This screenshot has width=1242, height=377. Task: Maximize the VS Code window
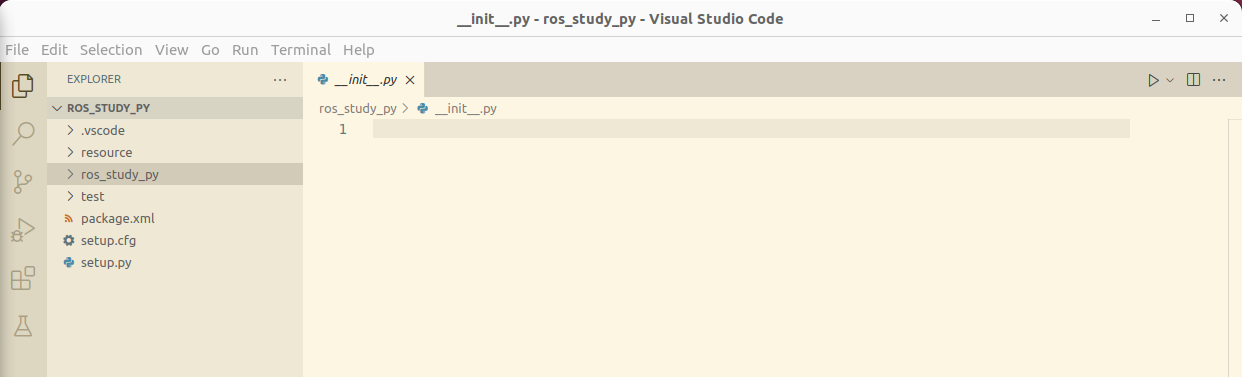click(1190, 18)
